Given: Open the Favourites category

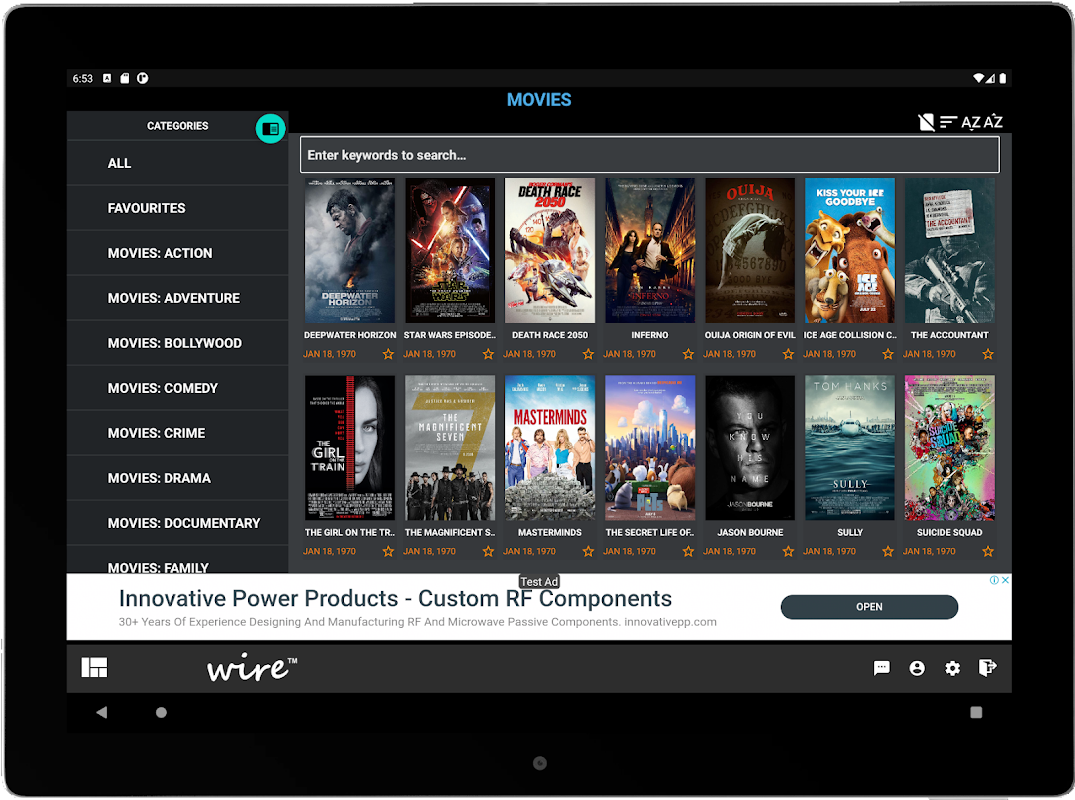Looking at the screenshot, I should point(146,208).
